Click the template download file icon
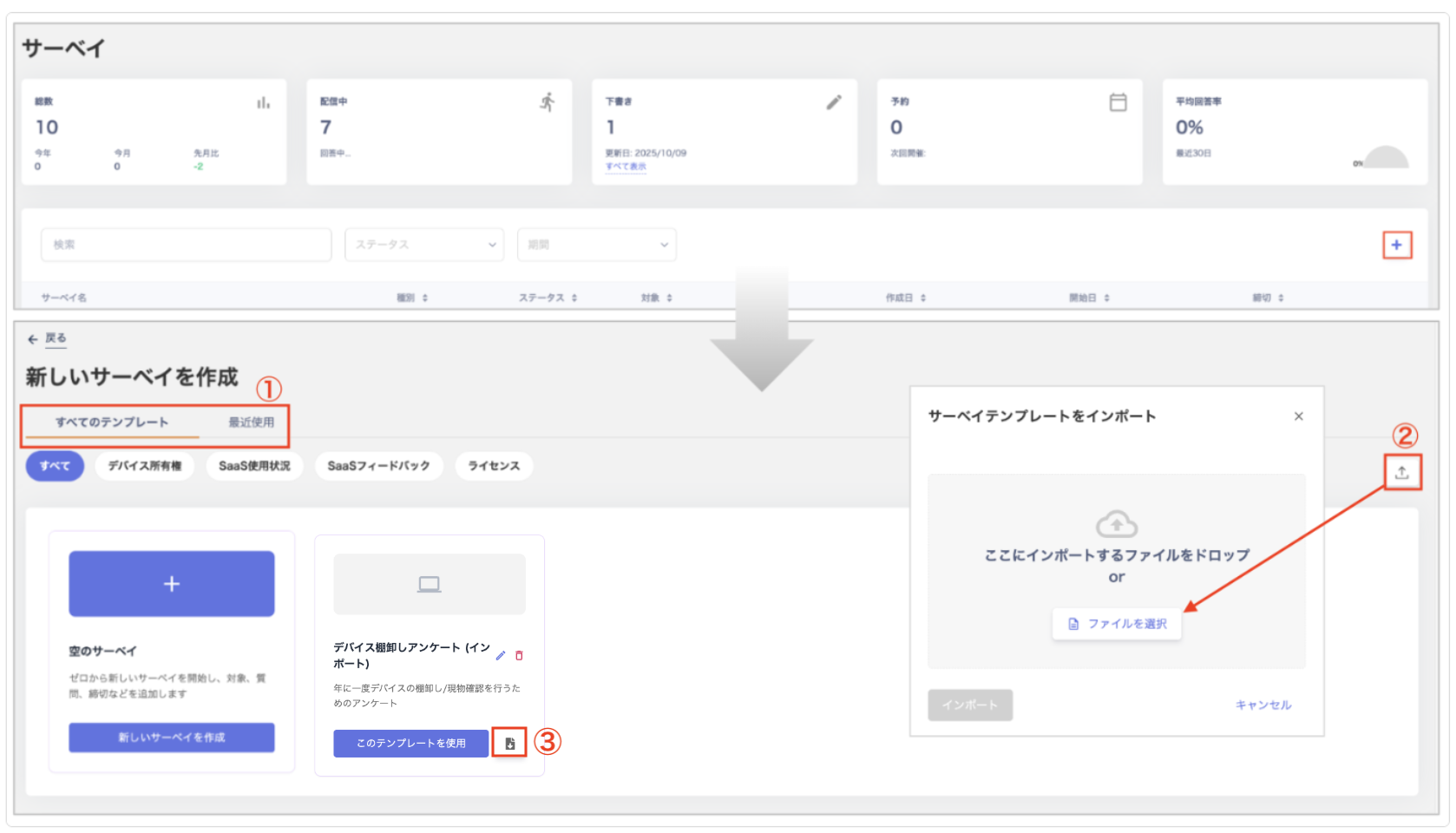The height and width of the screenshot is (833, 1456). [x=509, y=744]
